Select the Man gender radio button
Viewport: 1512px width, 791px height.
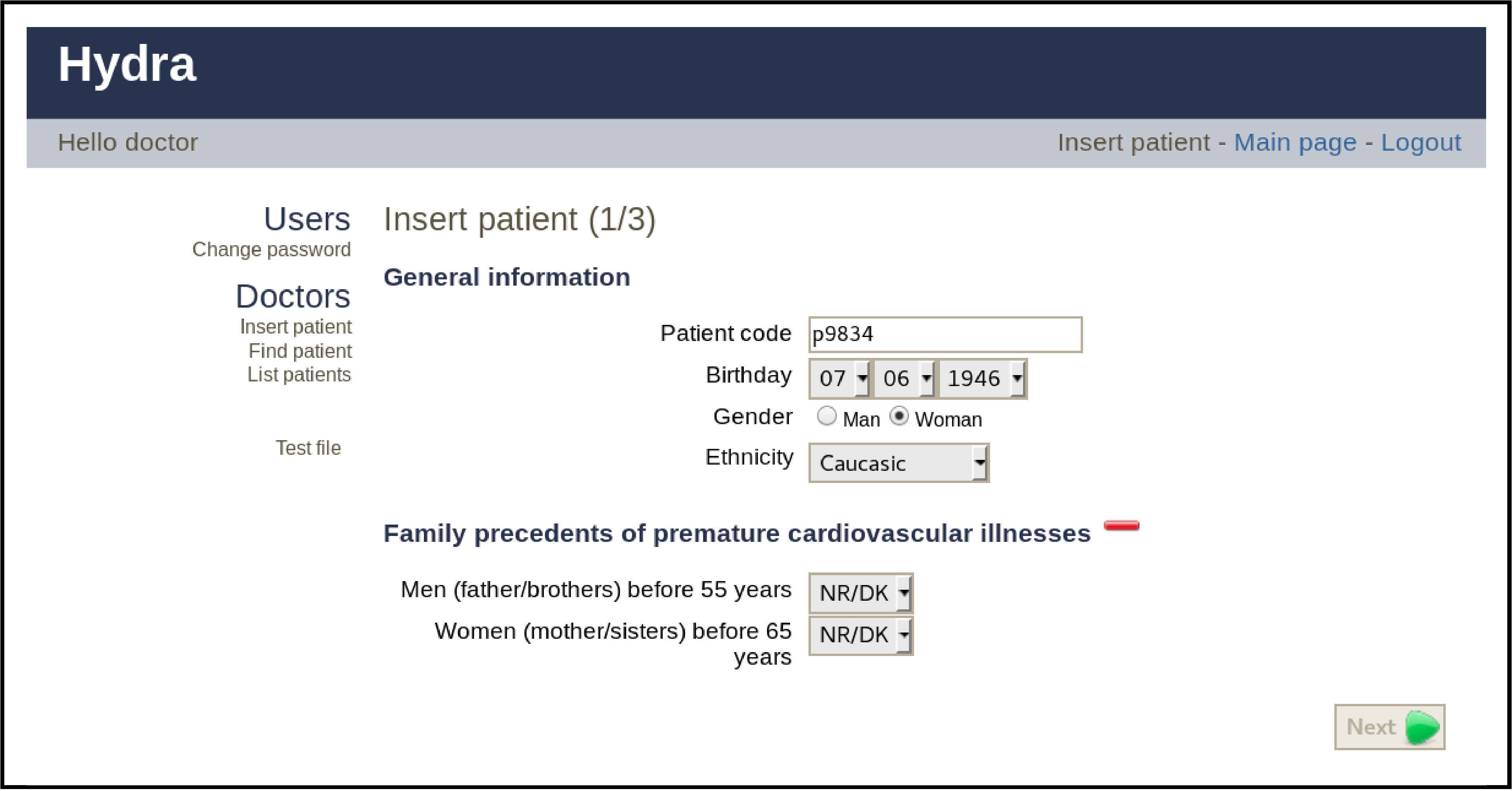tap(827, 416)
